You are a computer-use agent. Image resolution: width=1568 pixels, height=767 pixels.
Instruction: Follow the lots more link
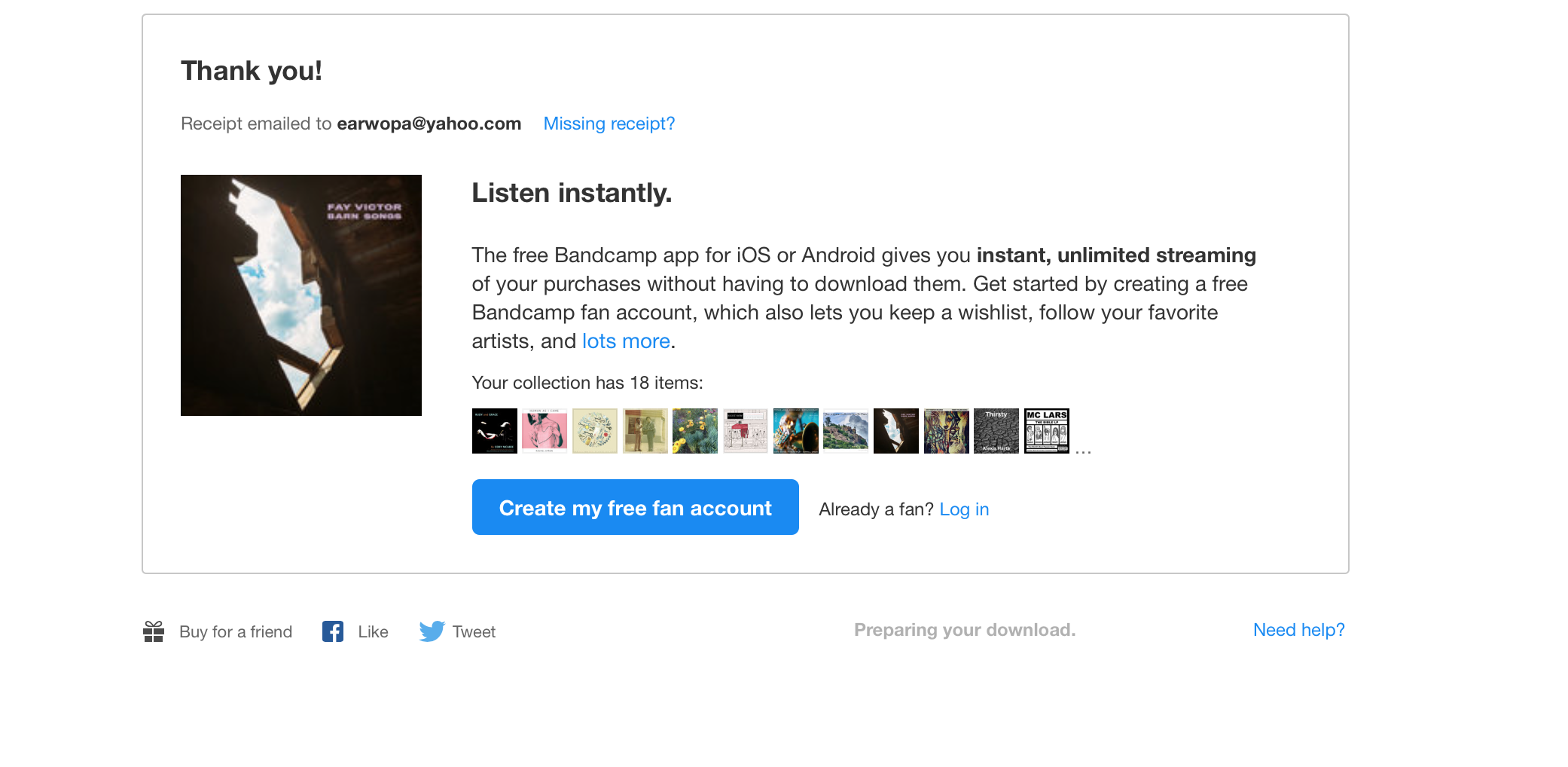click(626, 341)
